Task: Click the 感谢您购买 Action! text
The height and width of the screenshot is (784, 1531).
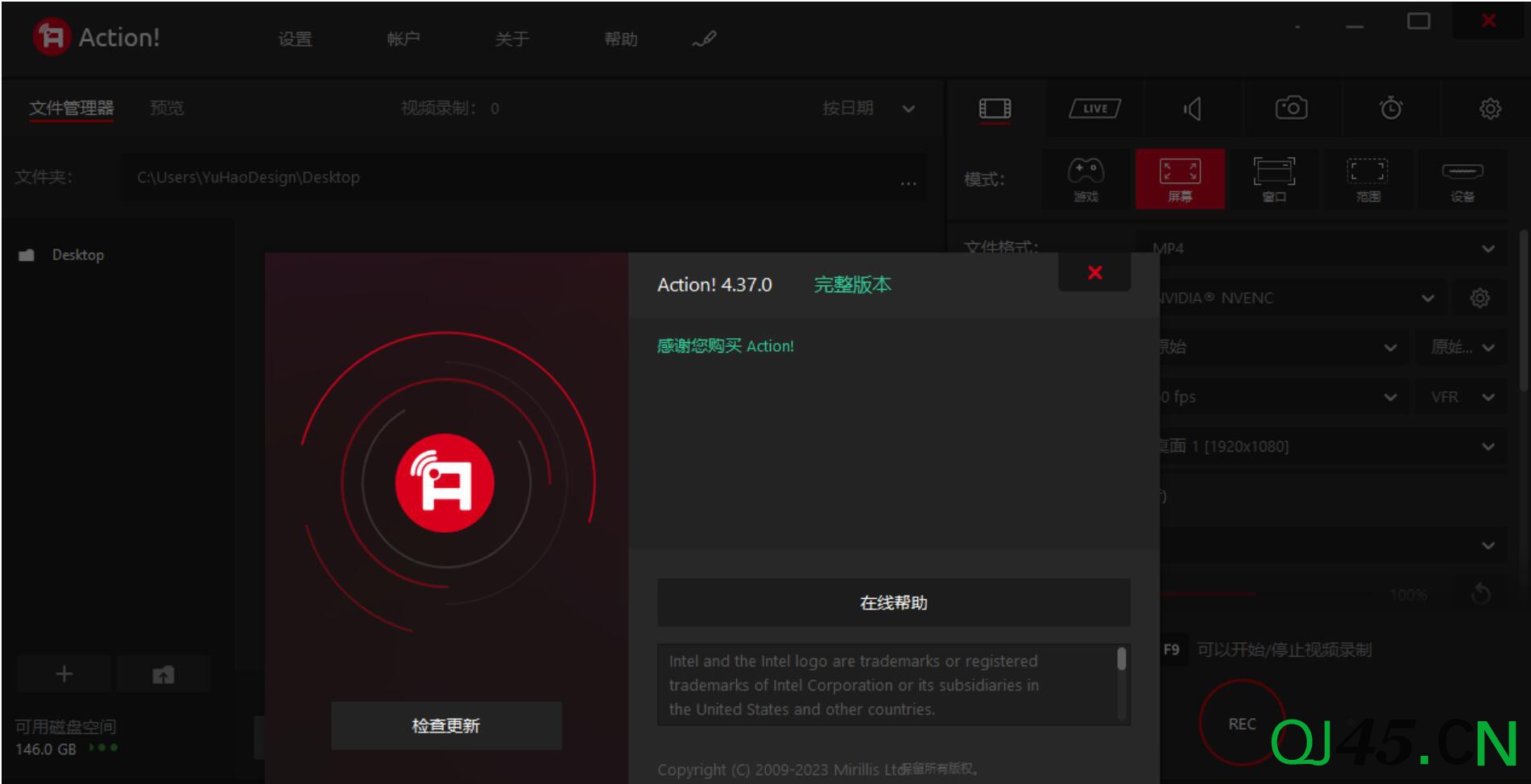Action: pyautogui.click(x=725, y=345)
